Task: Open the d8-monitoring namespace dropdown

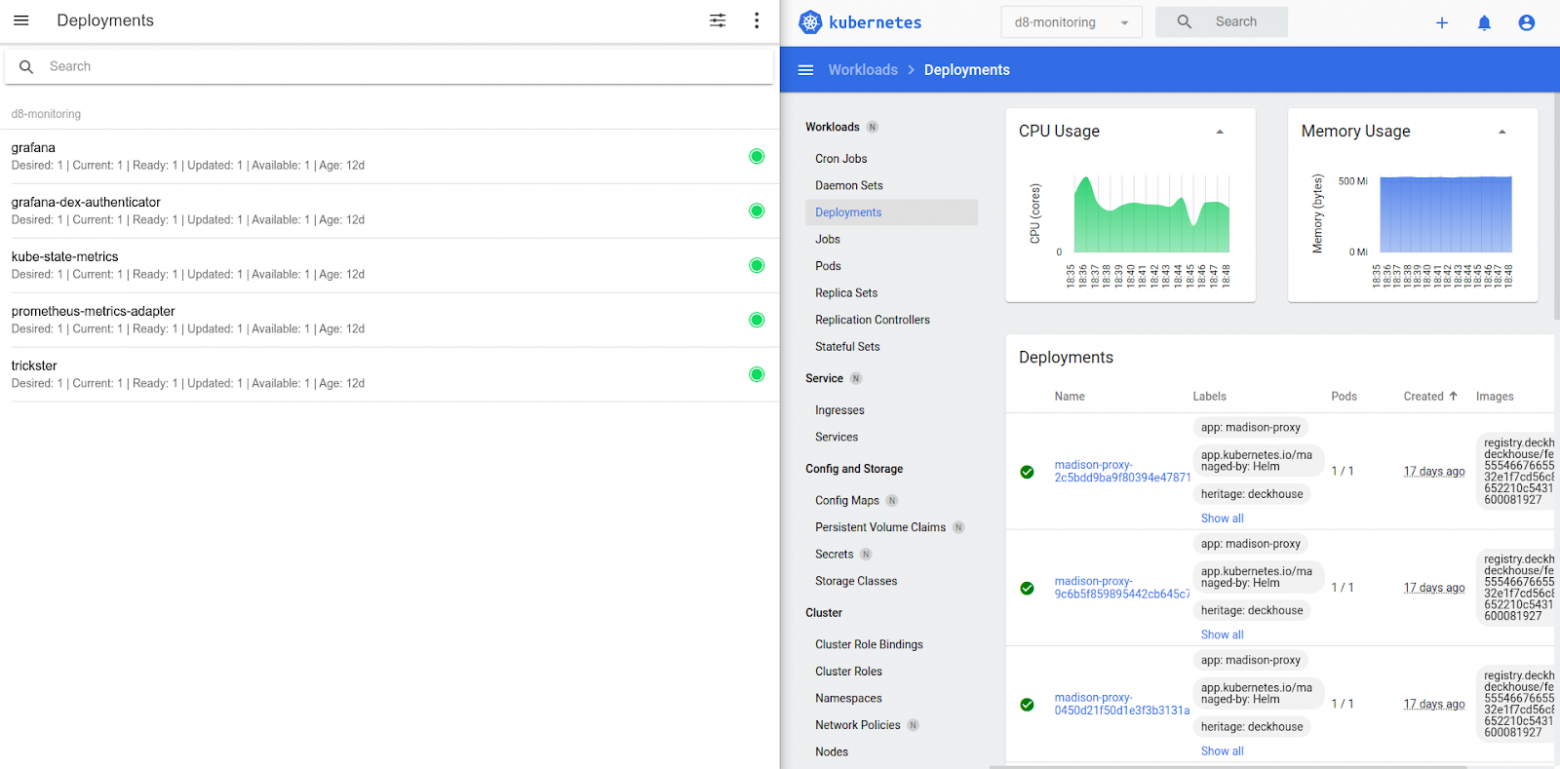Action: 1071,23
